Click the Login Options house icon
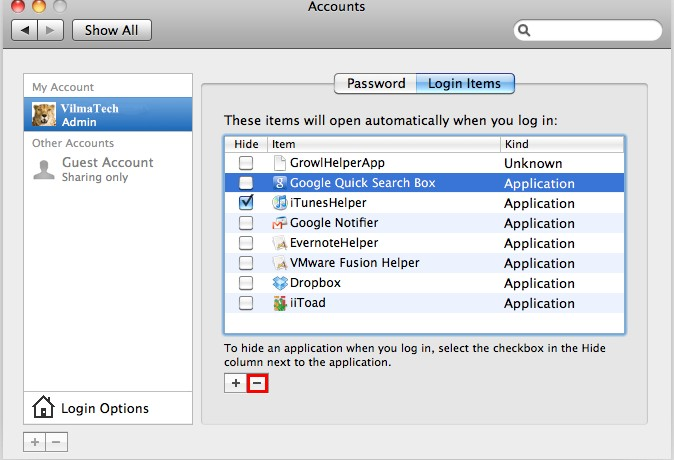This screenshot has width=674, height=460. pyautogui.click(x=43, y=407)
